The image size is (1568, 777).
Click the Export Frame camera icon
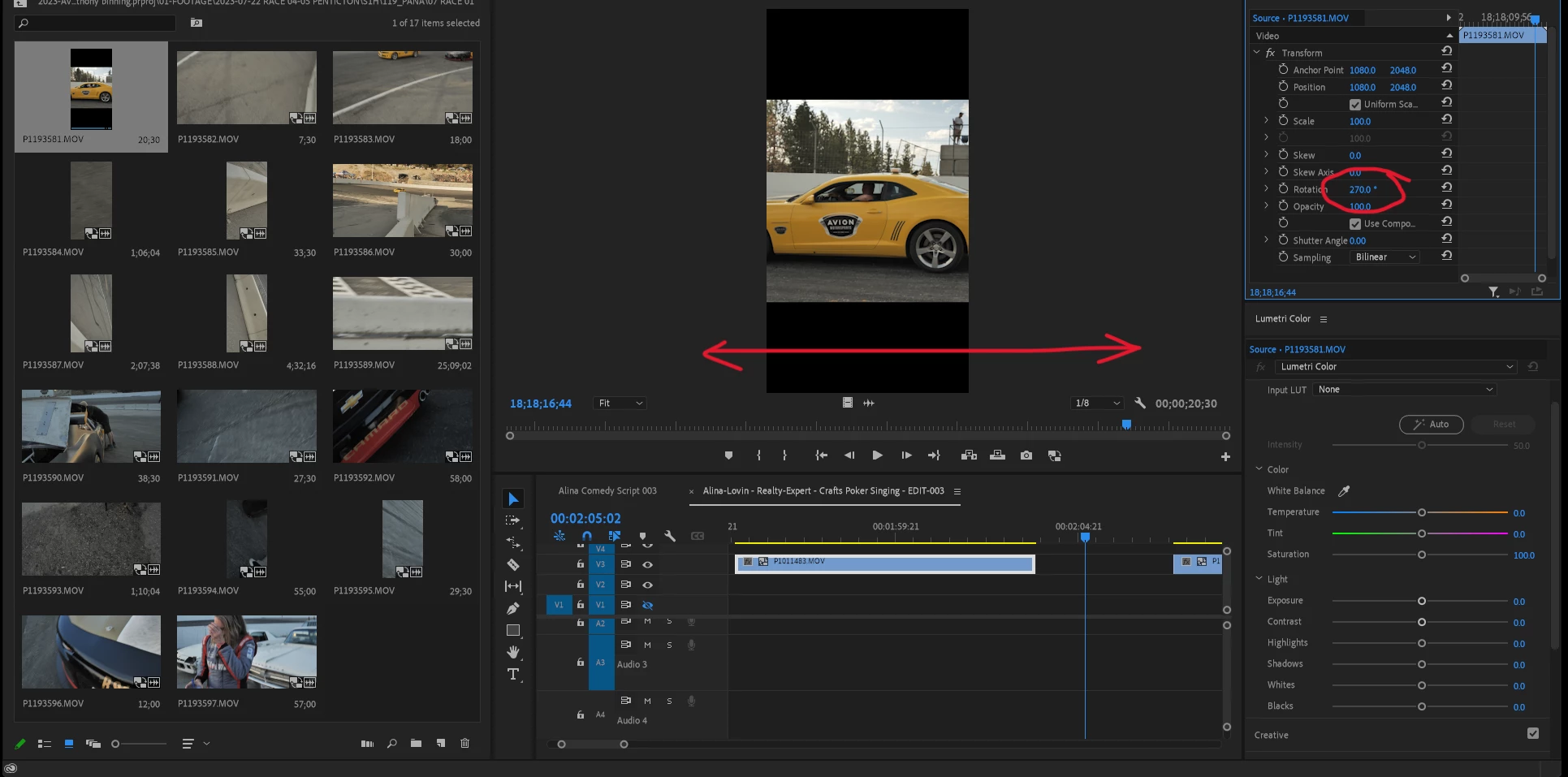pyautogui.click(x=1026, y=455)
